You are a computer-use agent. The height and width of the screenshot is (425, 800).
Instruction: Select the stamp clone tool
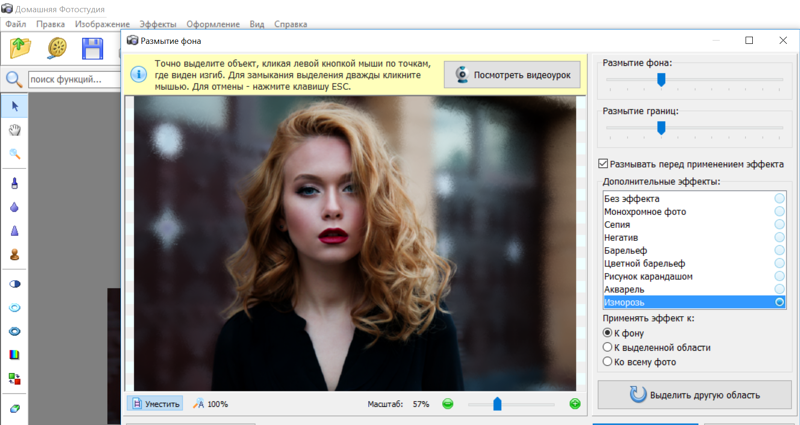pyautogui.click(x=15, y=254)
